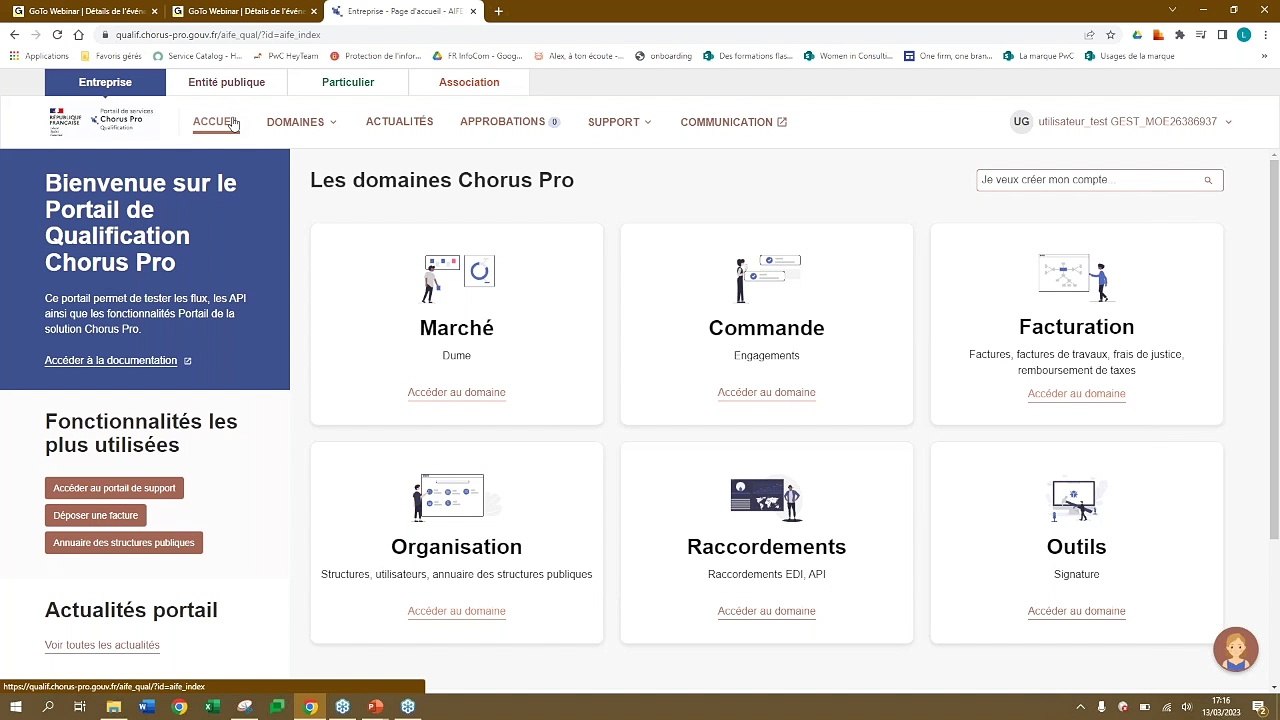Open the onboarding bookmark
1280x720 pixels.
click(664, 56)
